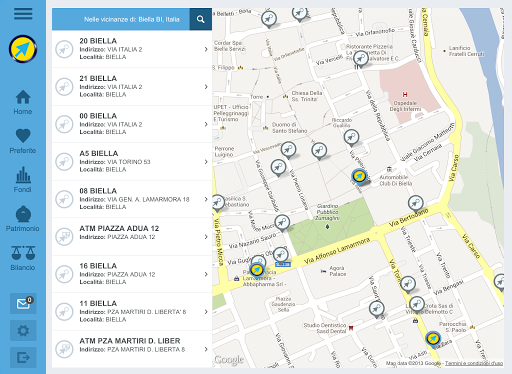Open the hamburger menu icon
The width and height of the screenshot is (512, 374).
point(23,14)
